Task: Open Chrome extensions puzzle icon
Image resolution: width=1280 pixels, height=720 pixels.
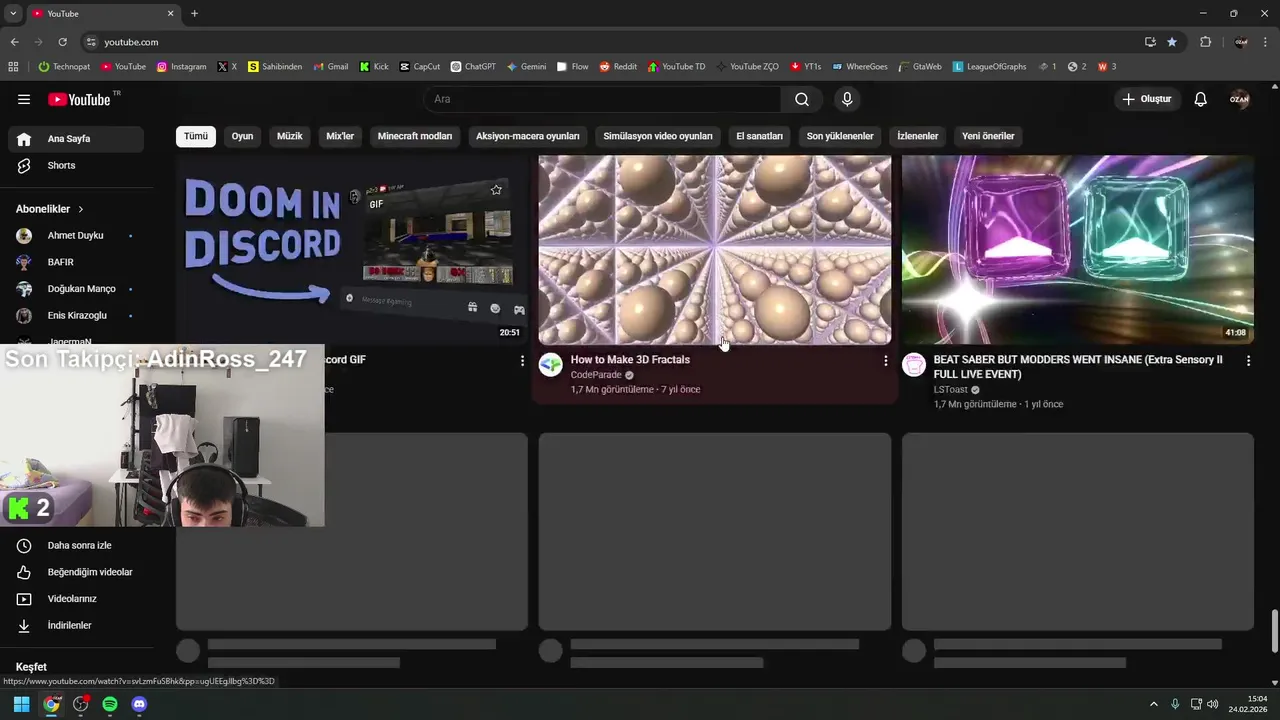Action: tap(1205, 42)
